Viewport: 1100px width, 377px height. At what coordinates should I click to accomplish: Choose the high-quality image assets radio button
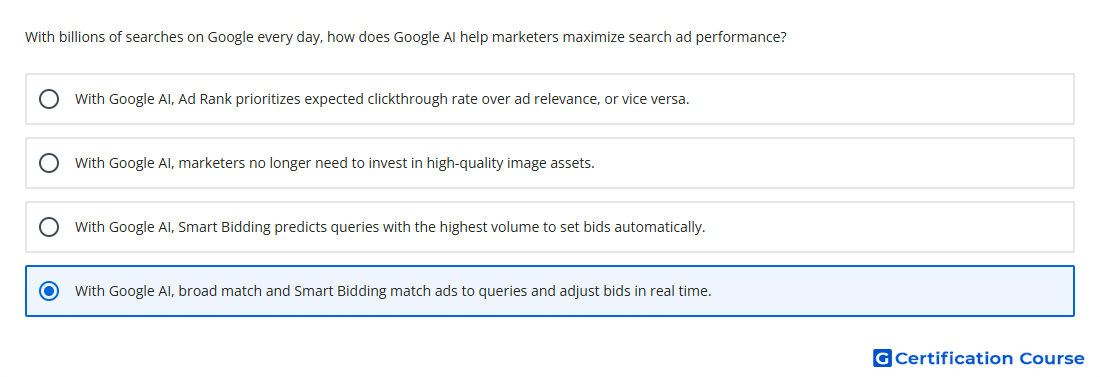(49, 163)
